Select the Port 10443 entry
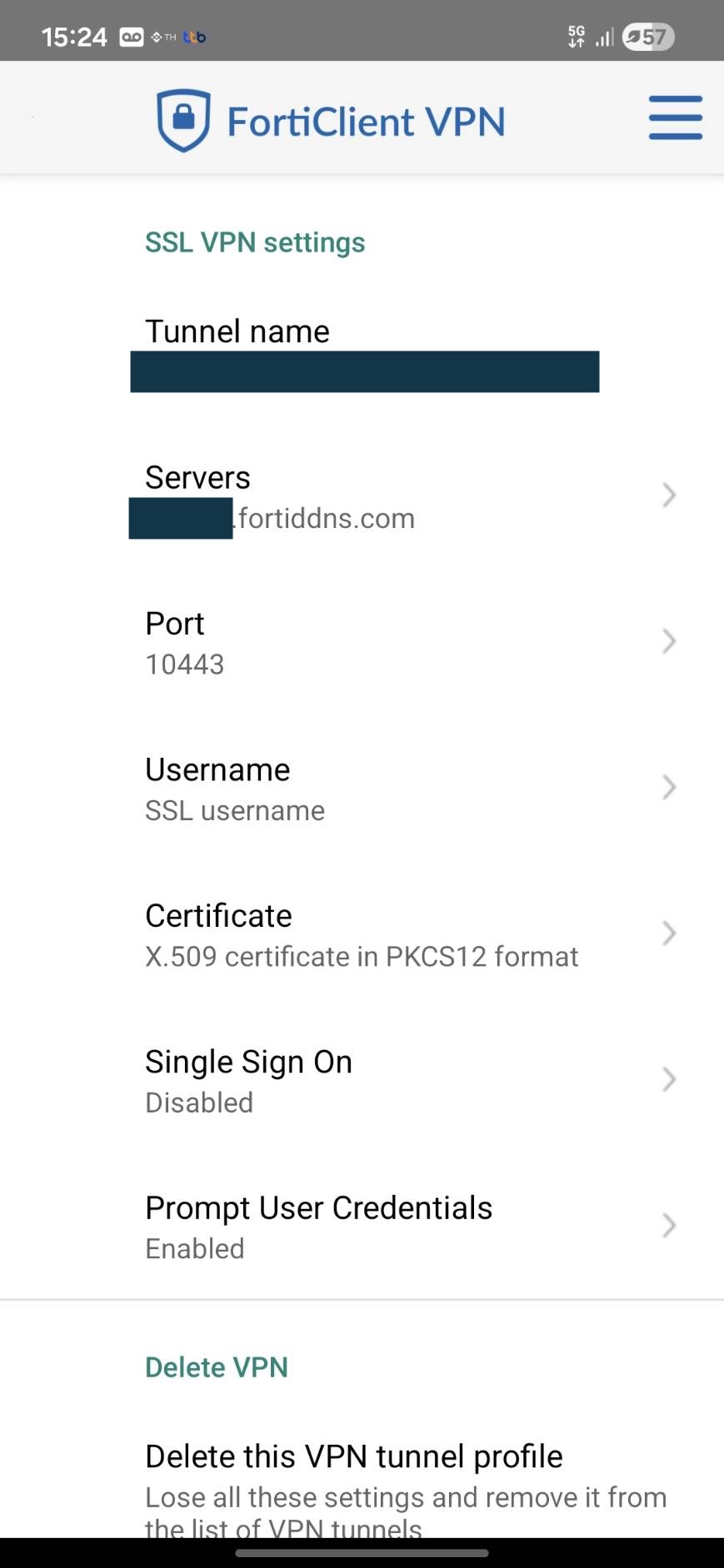This screenshot has height=1568, width=724. click(185, 664)
